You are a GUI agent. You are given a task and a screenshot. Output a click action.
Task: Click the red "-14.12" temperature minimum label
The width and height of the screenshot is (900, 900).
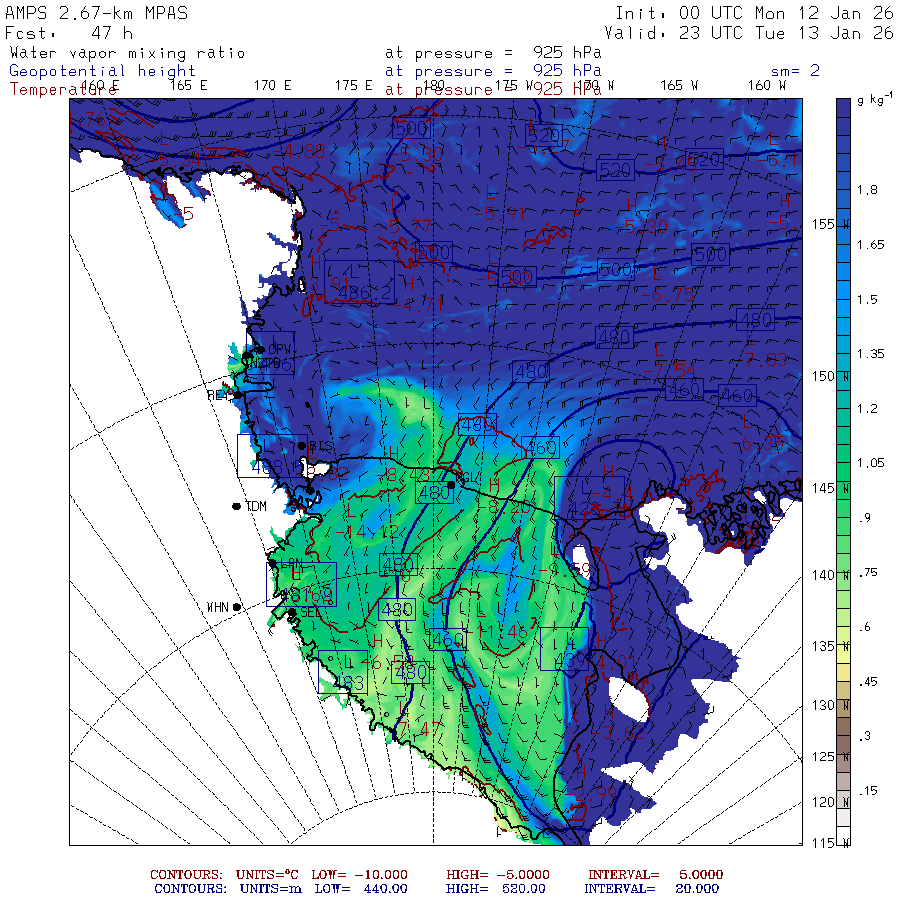(x=368, y=532)
